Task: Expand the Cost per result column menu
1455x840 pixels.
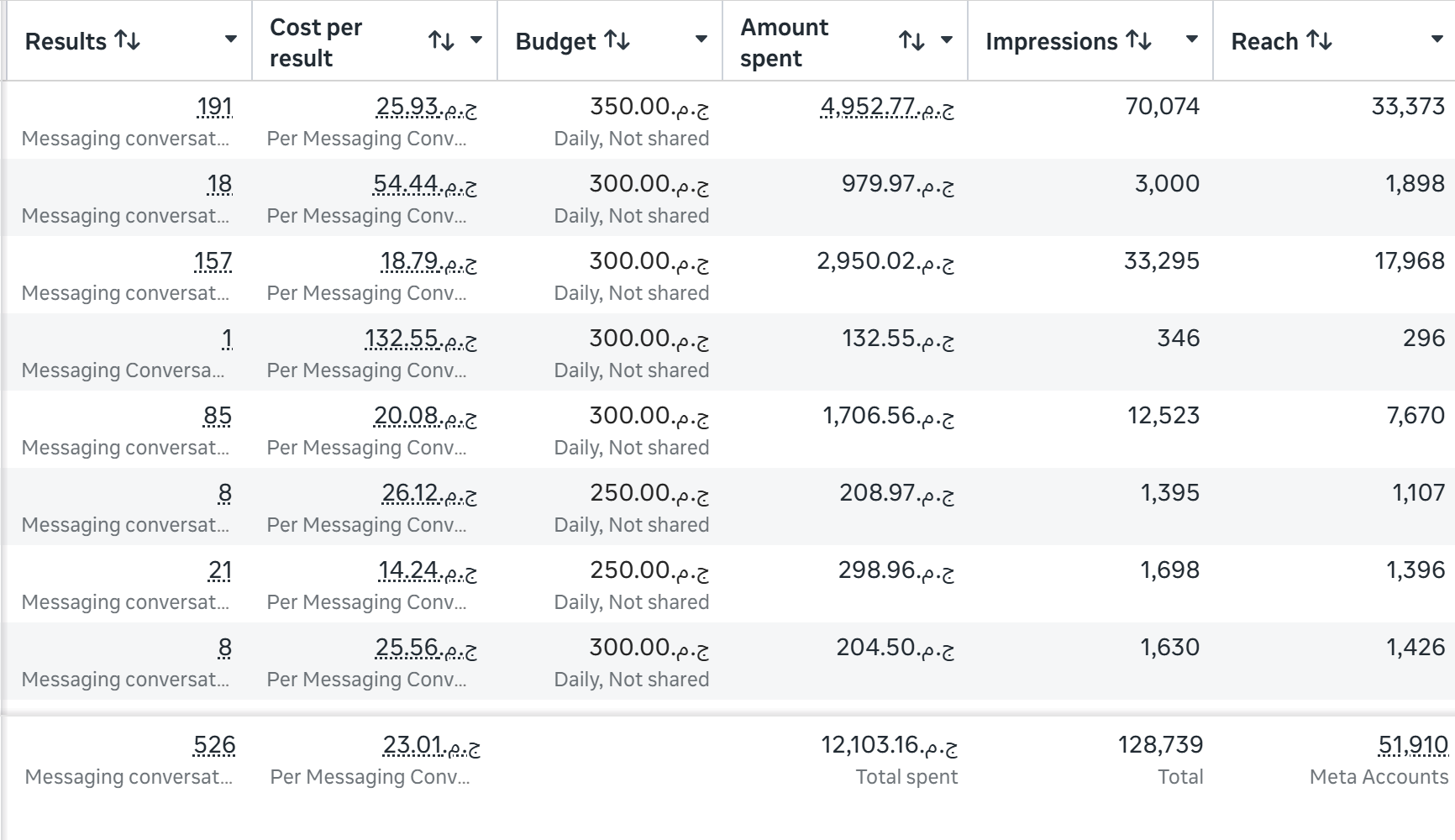Action: click(x=476, y=39)
